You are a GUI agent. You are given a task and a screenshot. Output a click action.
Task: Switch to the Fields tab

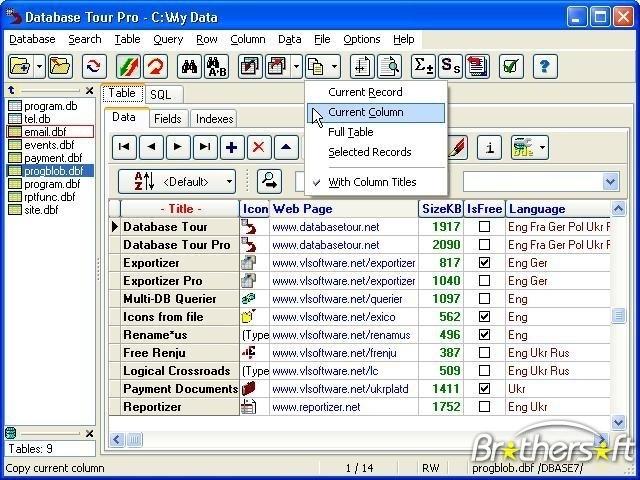pos(168,119)
